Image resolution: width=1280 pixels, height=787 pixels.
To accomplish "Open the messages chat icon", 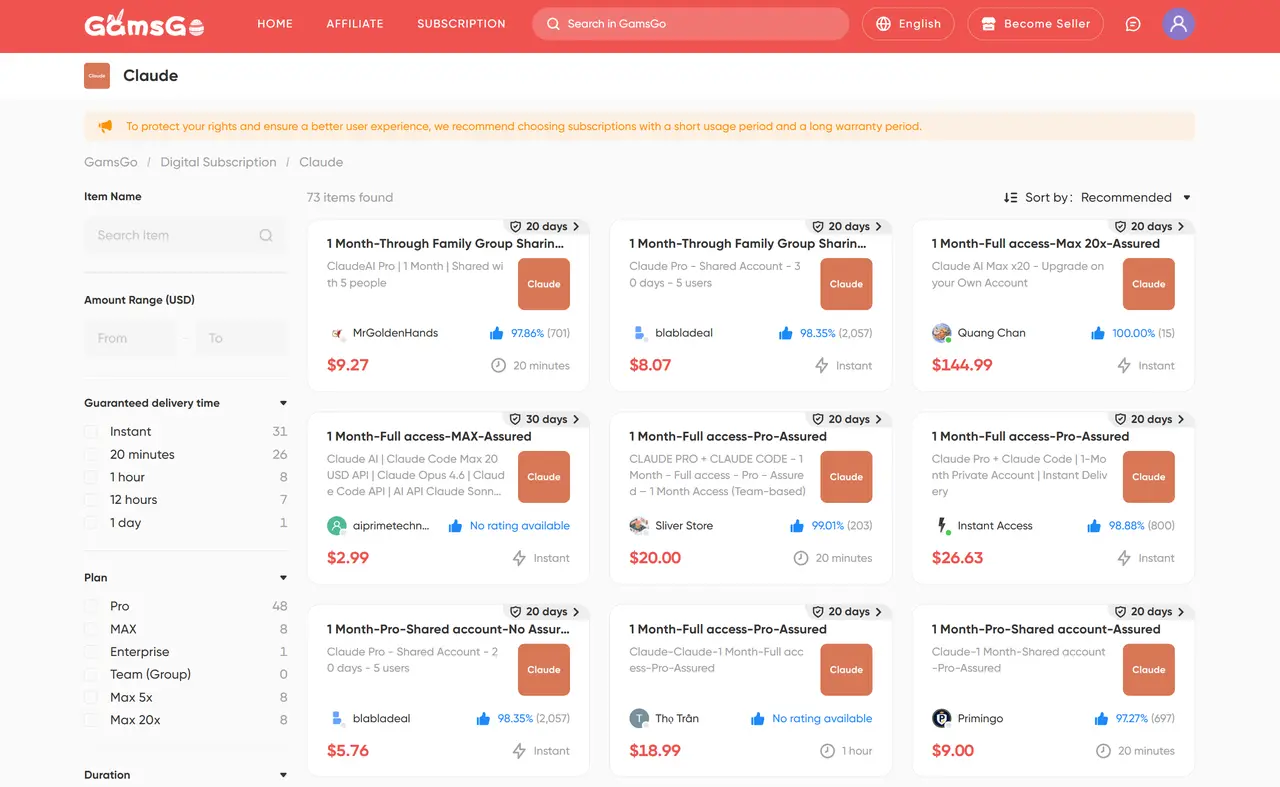I will point(1133,24).
